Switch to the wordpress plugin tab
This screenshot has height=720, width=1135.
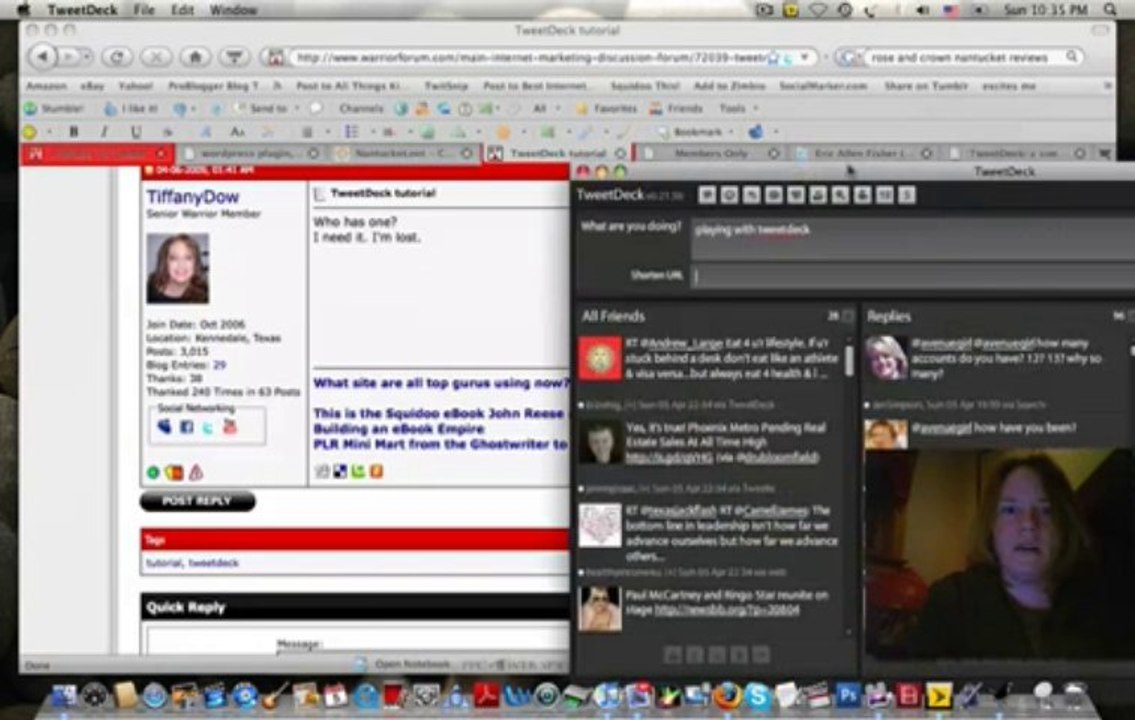248,153
